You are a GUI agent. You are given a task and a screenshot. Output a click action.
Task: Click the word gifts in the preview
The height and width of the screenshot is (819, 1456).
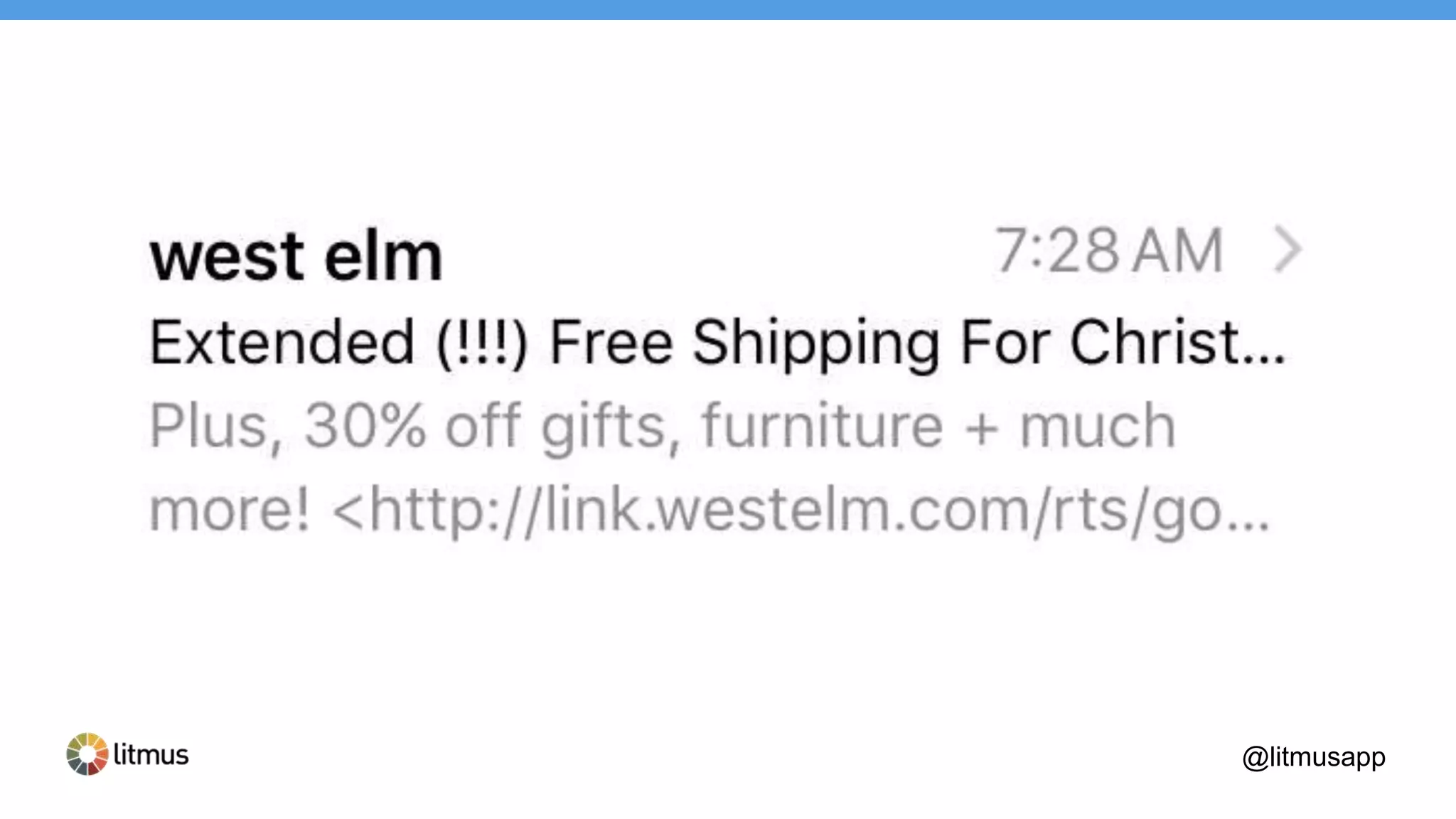click(x=604, y=426)
